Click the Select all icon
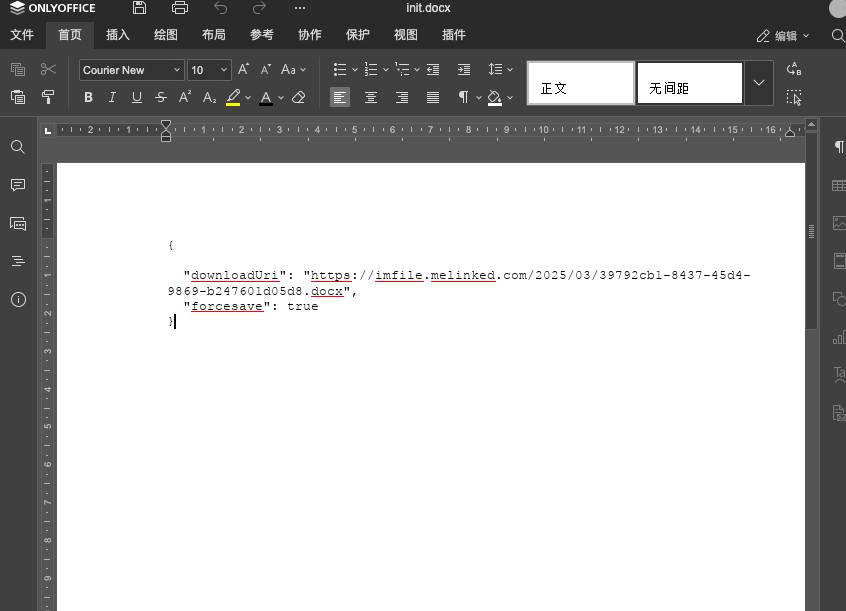The height and width of the screenshot is (611, 846). pyautogui.click(x=794, y=97)
